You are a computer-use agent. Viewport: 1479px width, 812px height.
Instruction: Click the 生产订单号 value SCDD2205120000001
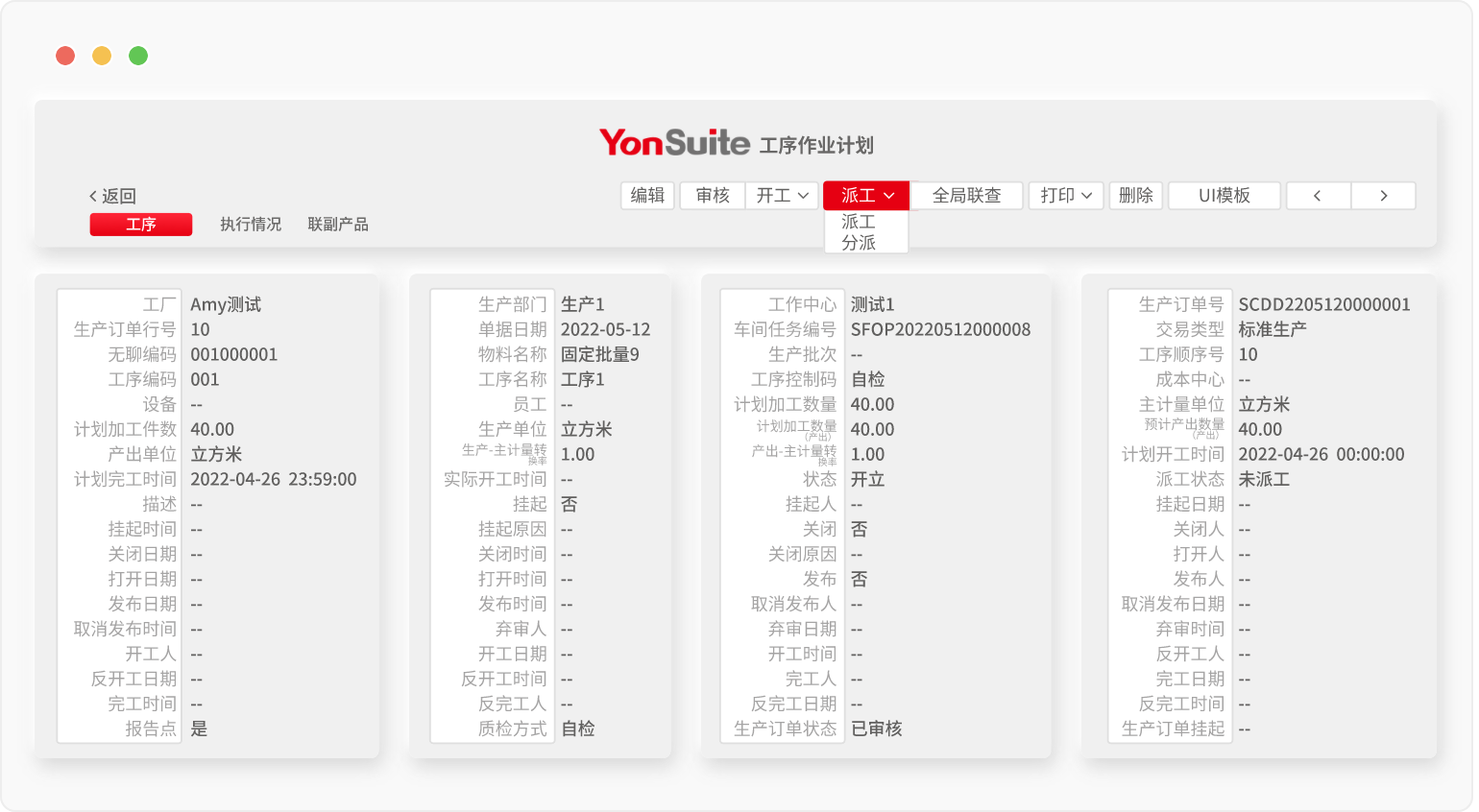point(1323,304)
